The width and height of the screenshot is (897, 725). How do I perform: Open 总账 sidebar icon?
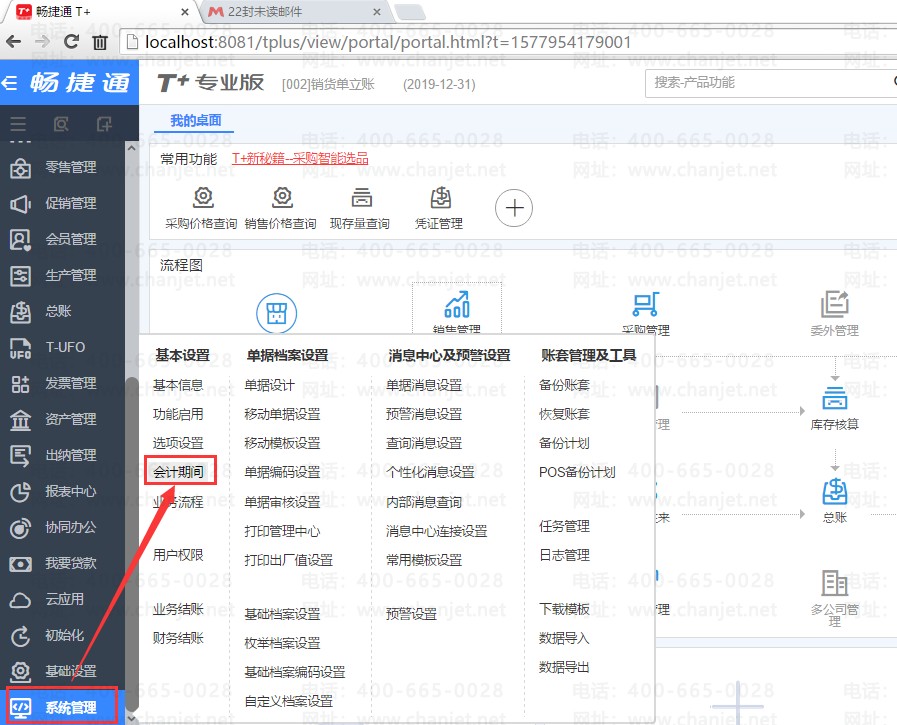coord(20,312)
